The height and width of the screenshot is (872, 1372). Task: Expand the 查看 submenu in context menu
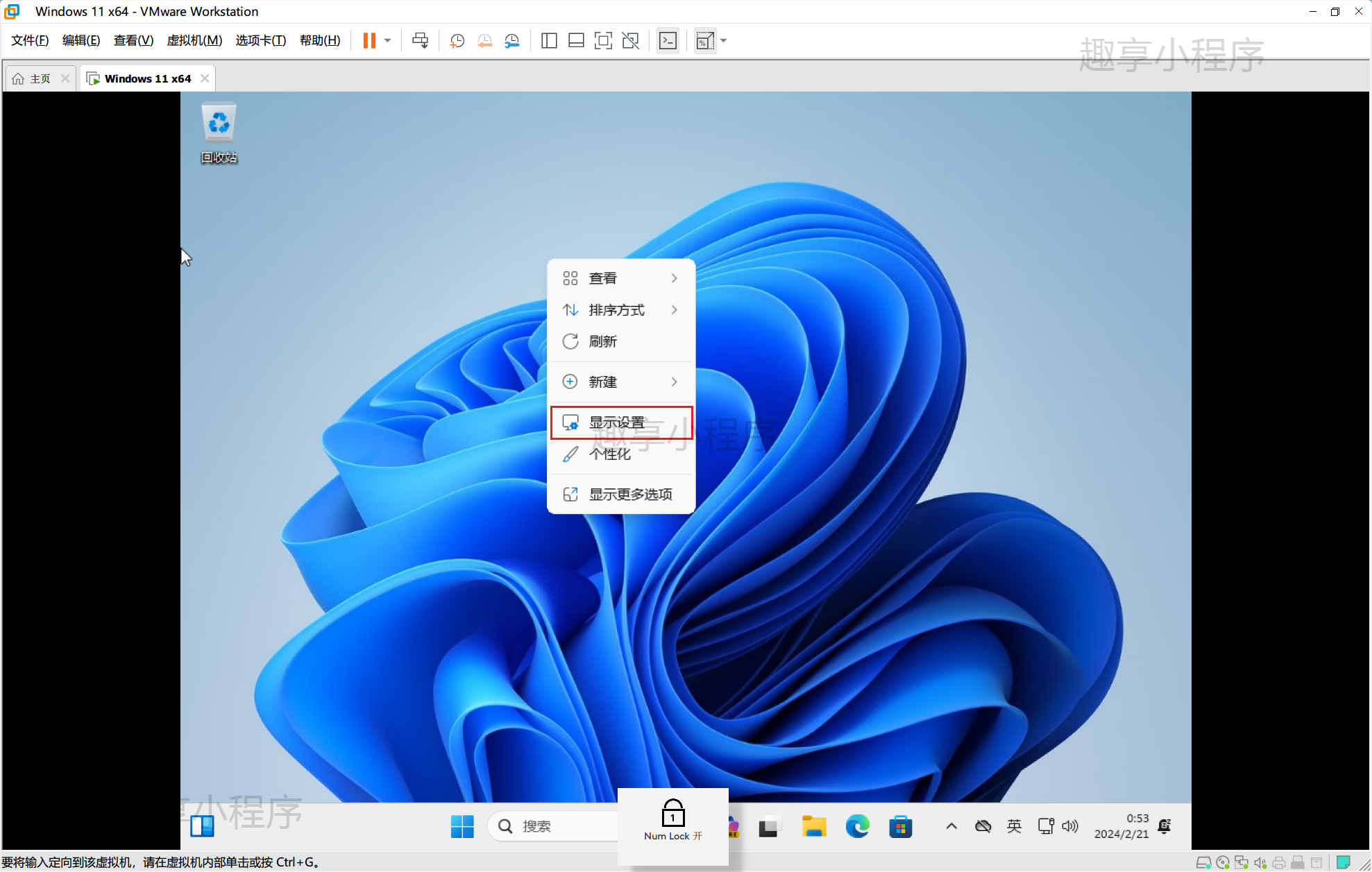pyautogui.click(x=621, y=278)
